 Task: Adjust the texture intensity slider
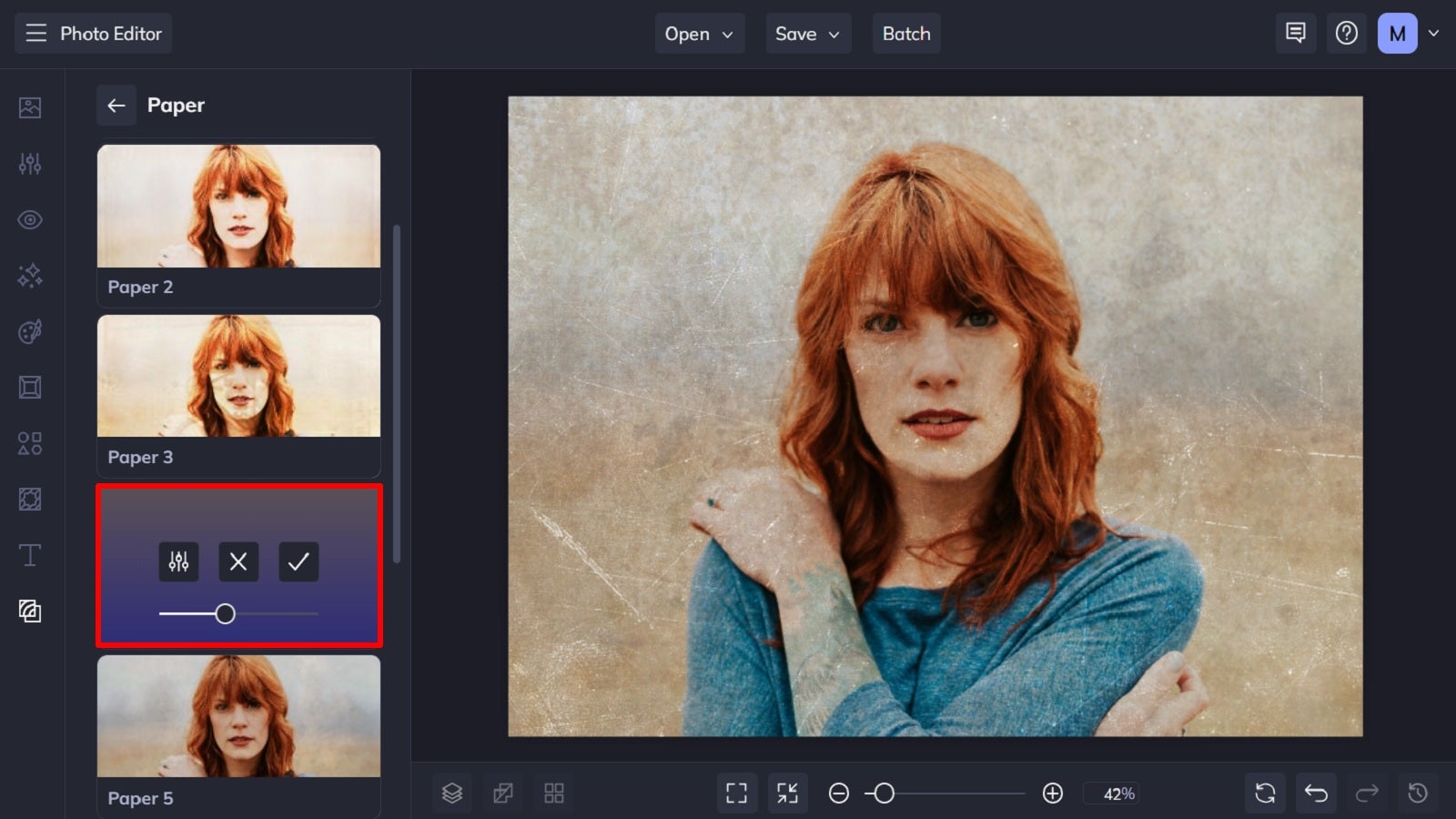(227, 614)
